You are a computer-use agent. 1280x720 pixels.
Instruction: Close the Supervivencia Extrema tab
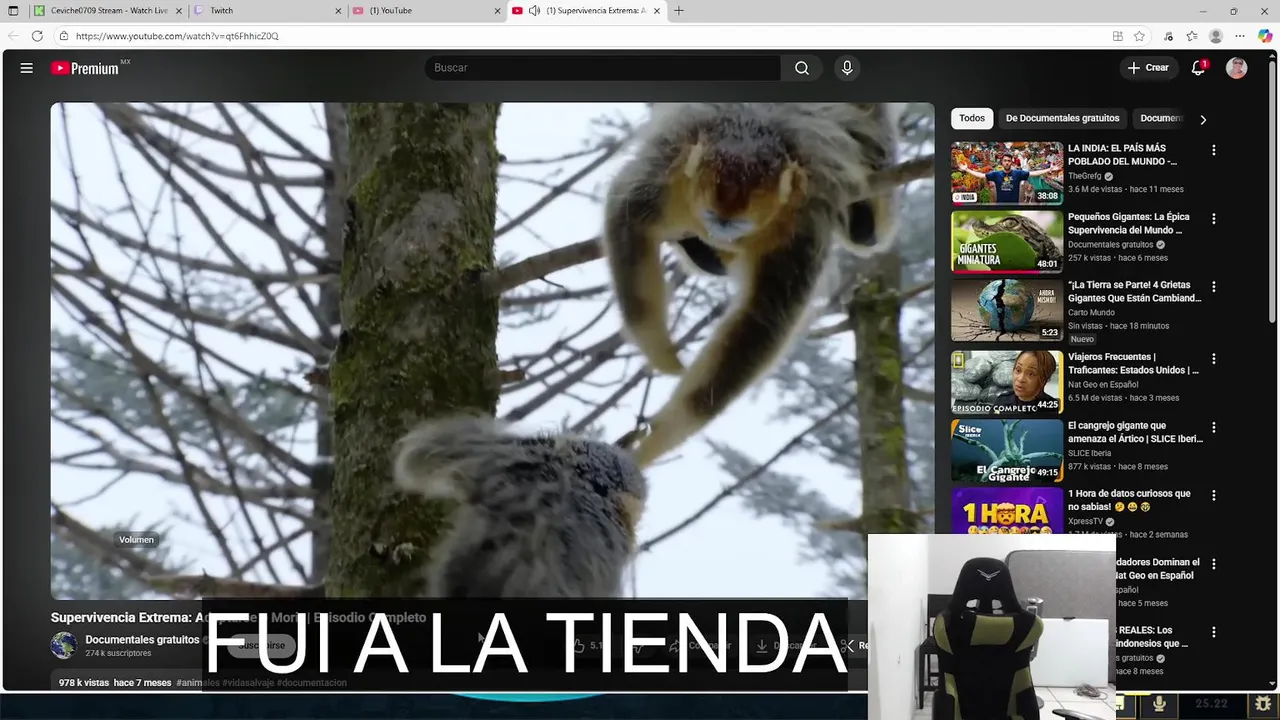click(656, 11)
